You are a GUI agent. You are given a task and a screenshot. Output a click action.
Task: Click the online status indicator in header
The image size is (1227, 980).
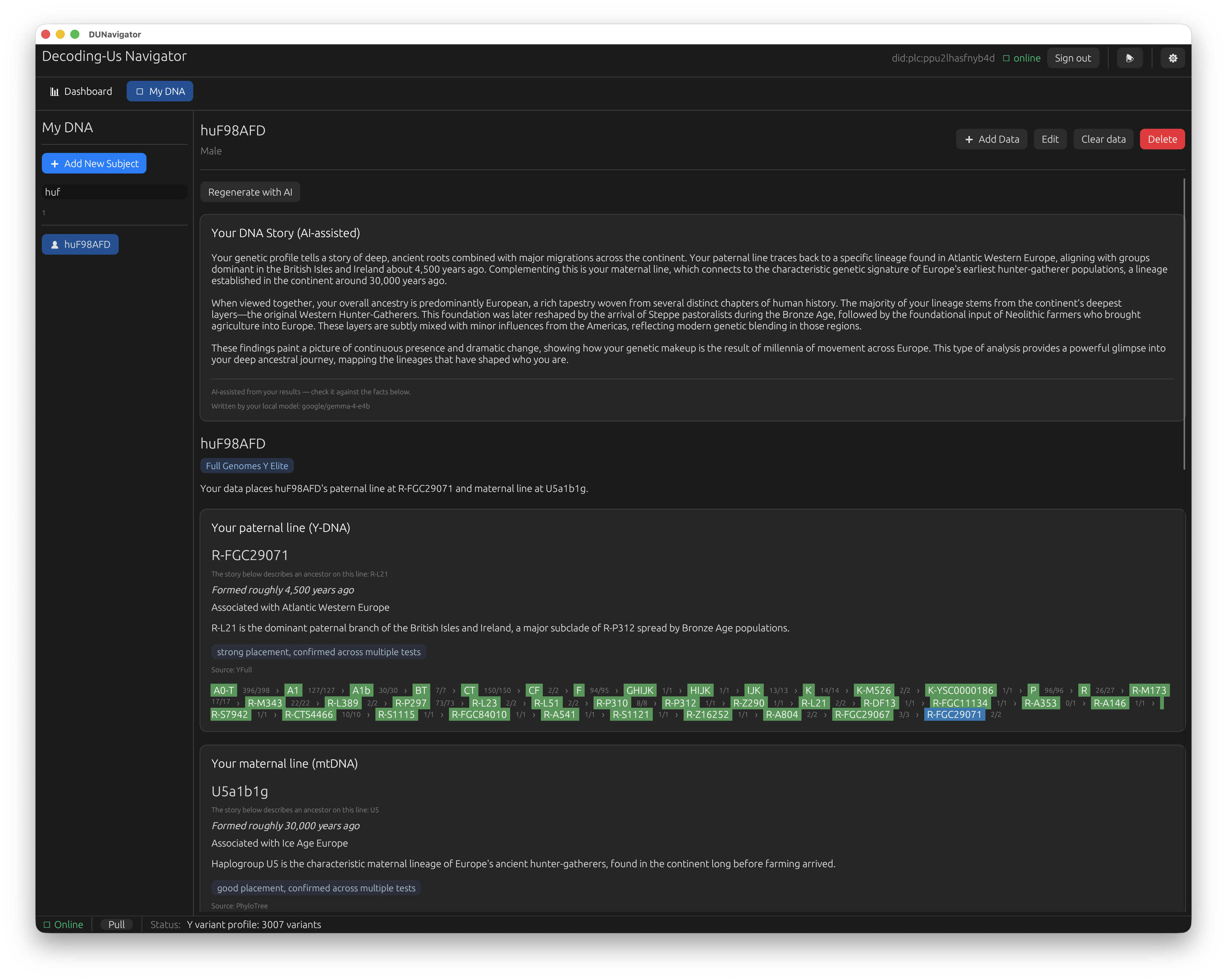coord(1022,58)
